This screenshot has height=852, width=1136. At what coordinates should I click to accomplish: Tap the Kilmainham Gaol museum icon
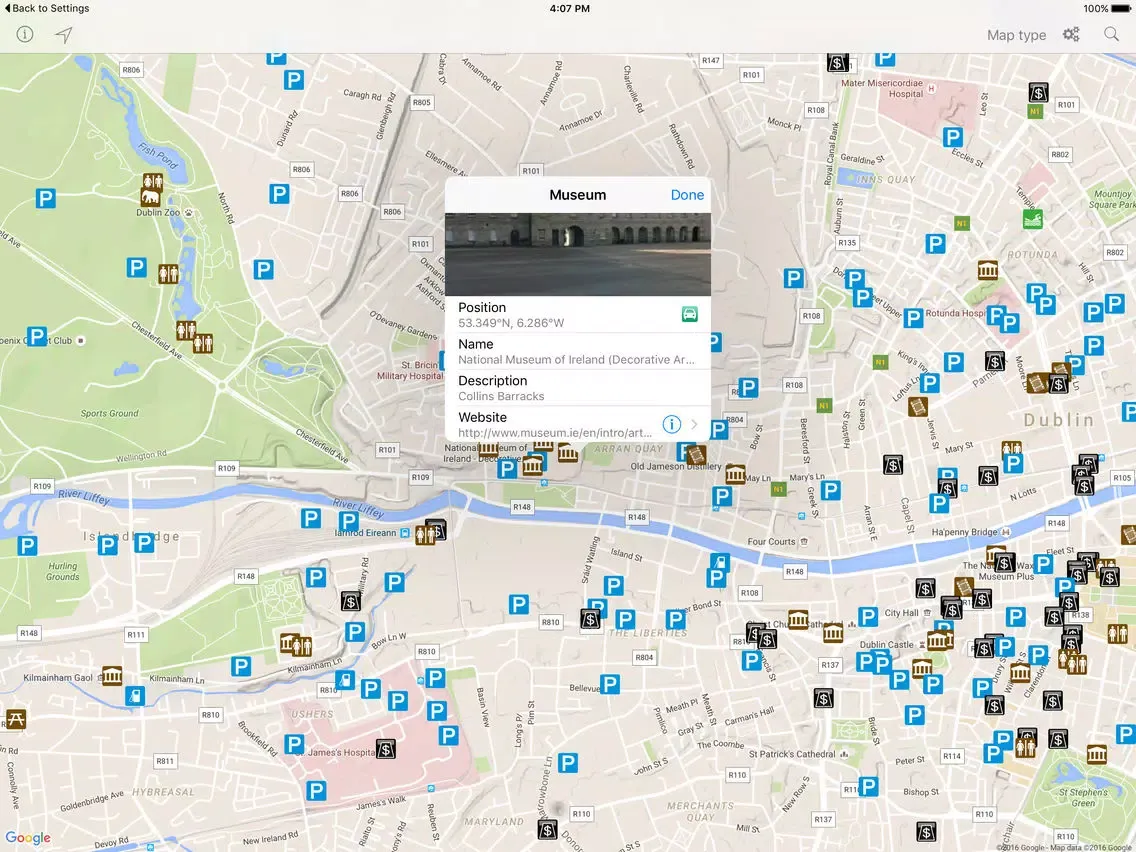pyautogui.click(x=112, y=676)
